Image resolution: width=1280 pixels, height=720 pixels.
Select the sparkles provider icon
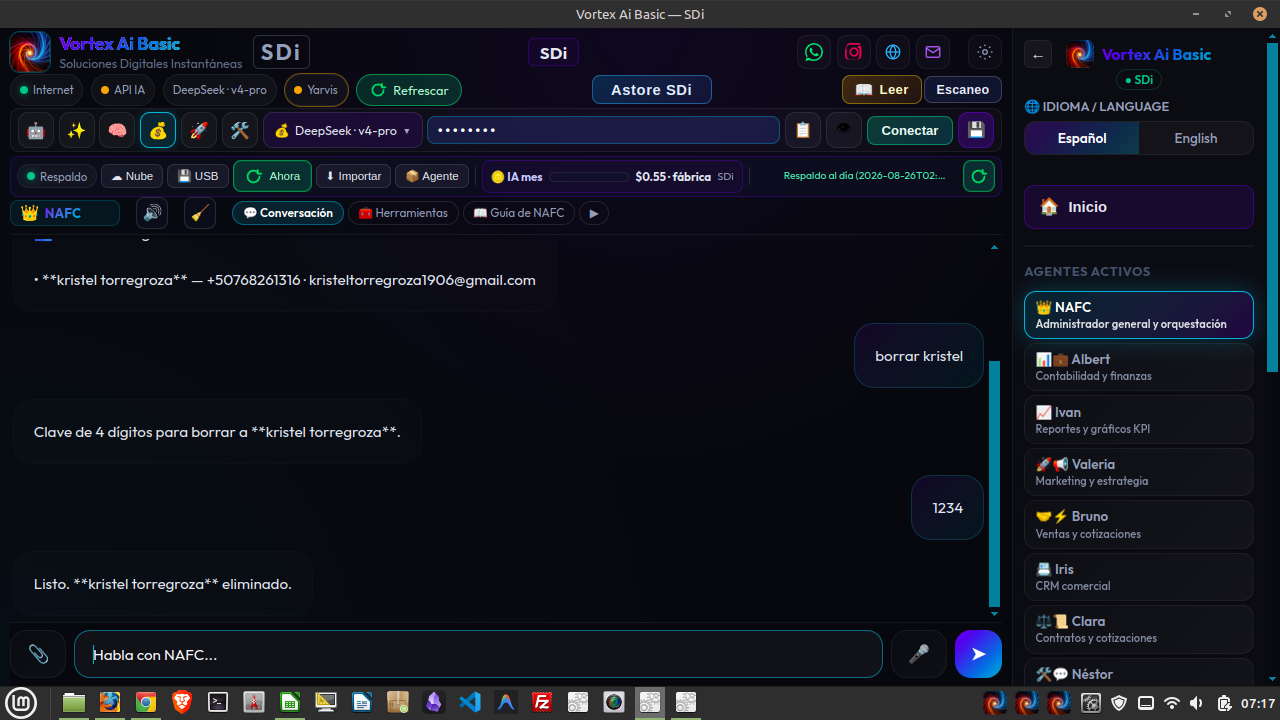tap(76, 130)
